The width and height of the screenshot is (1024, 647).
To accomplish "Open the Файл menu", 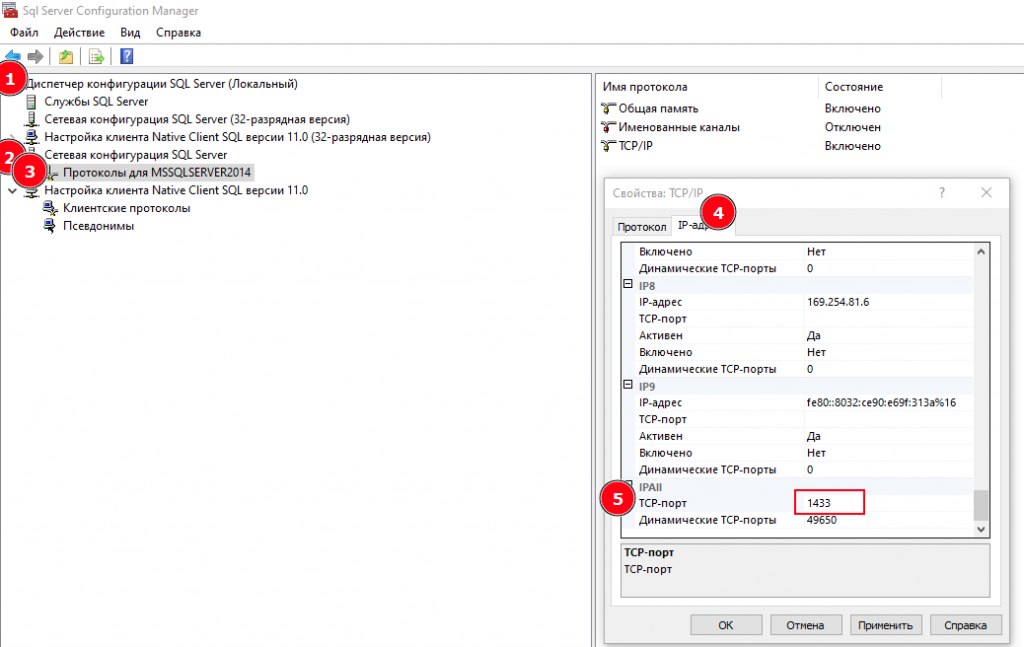I will coord(24,33).
